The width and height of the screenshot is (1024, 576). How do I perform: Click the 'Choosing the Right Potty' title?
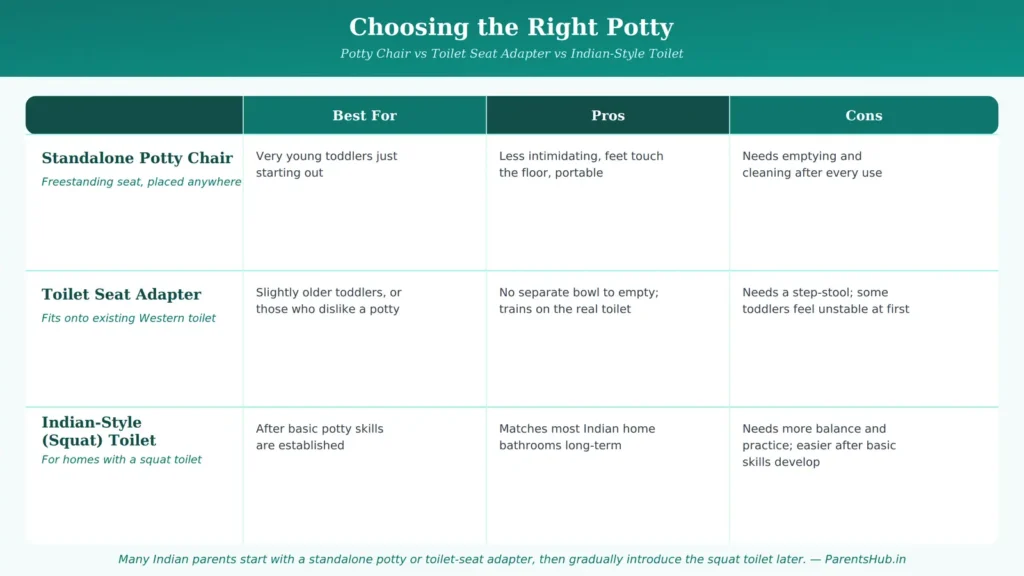click(x=511, y=27)
